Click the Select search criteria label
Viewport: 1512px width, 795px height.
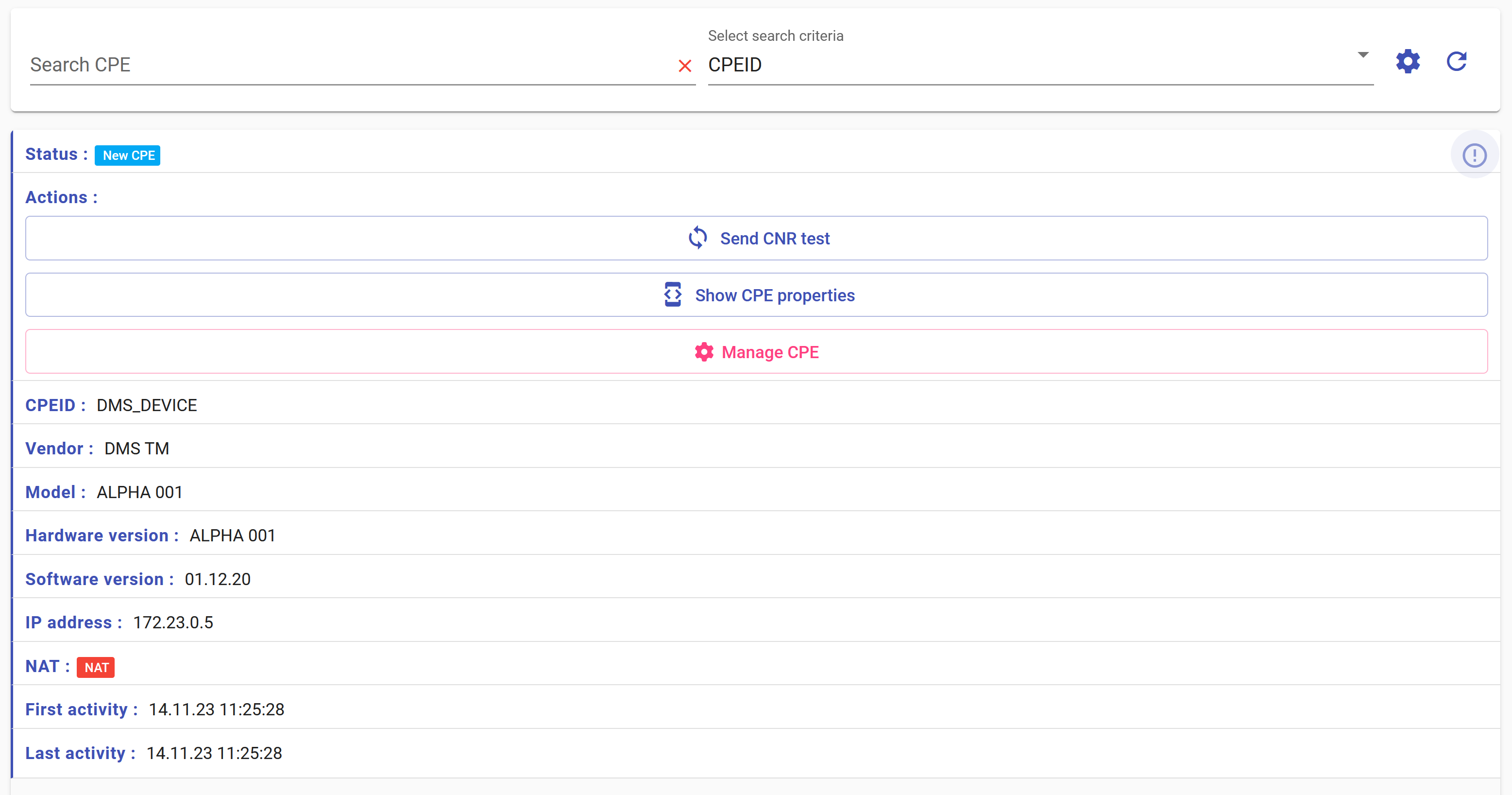pos(775,36)
